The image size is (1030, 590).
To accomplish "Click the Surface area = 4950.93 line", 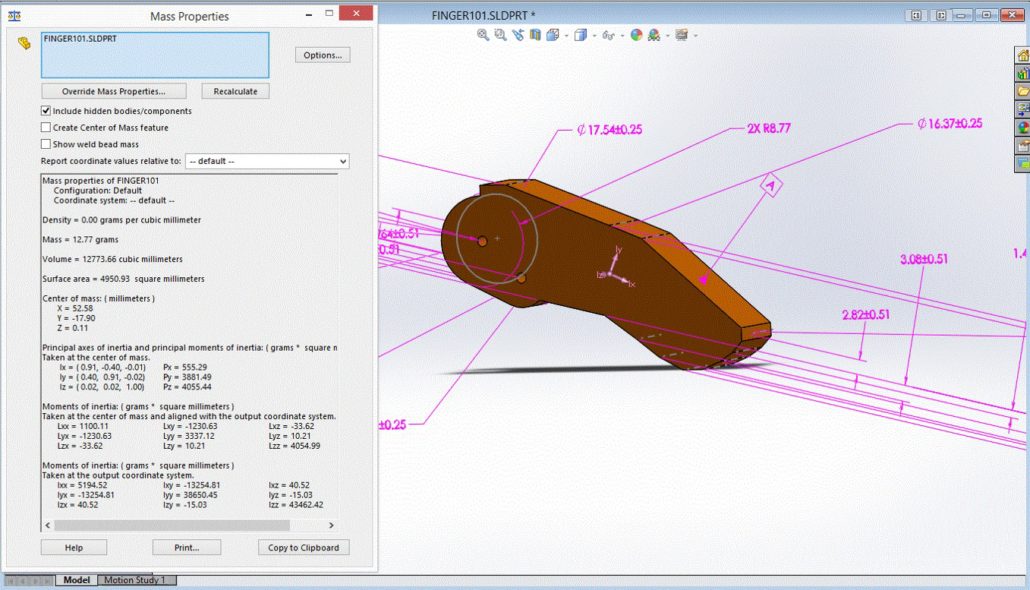I will pyautogui.click(x=123, y=279).
